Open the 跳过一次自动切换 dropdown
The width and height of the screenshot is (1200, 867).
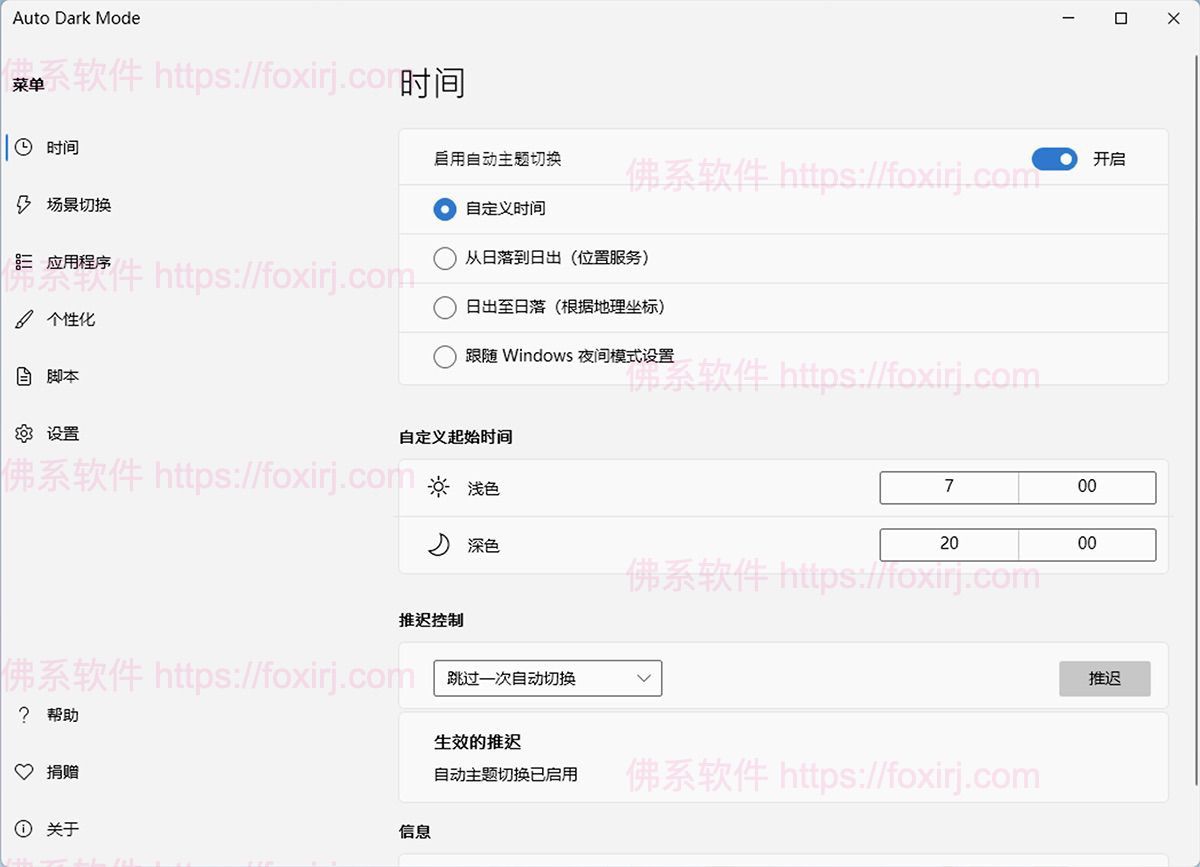pyautogui.click(x=547, y=678)
